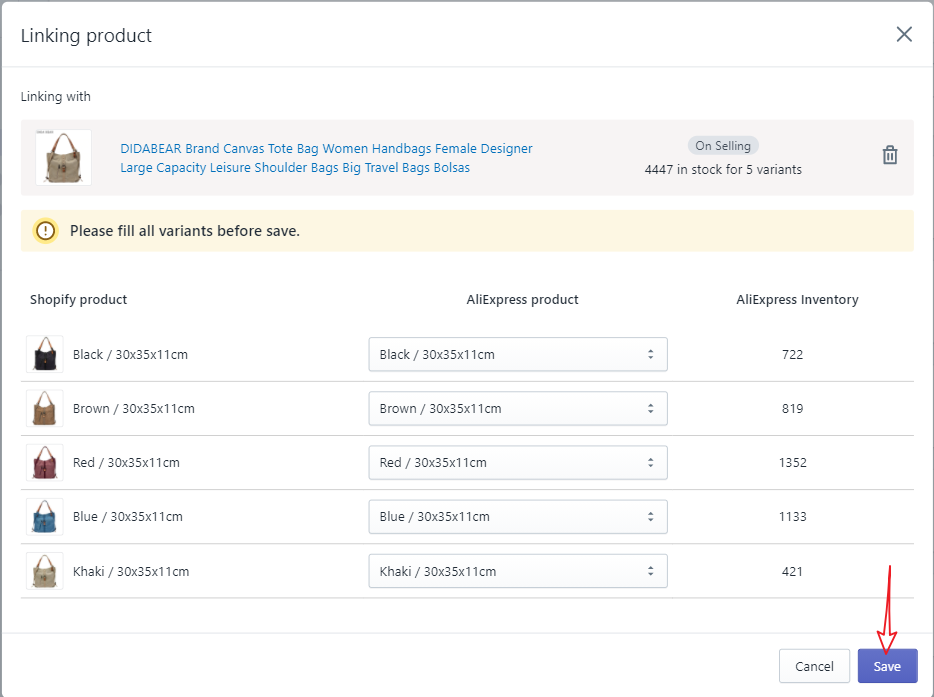Click the trash icon to delete linked product

(889, 155)
